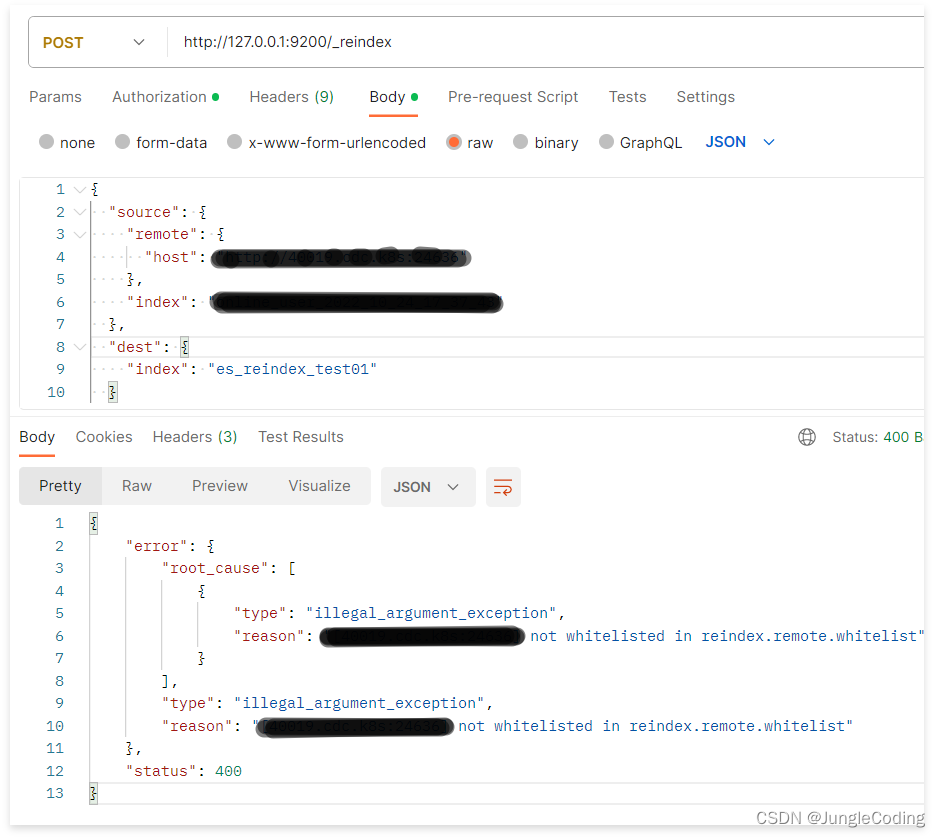Screen dimensions: 940x837
Task: Click the line-wrap icon beside response JSON dropdown
Action: click(x=502, y=486)
